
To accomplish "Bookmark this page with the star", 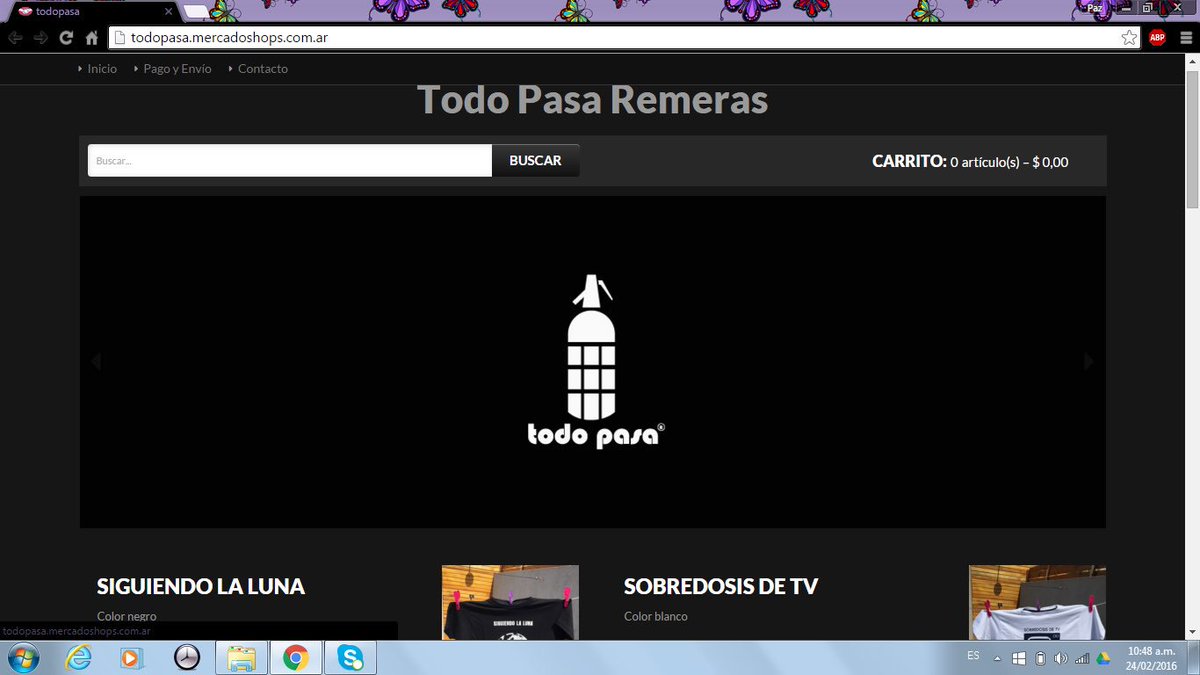I will click(1129, 38).
